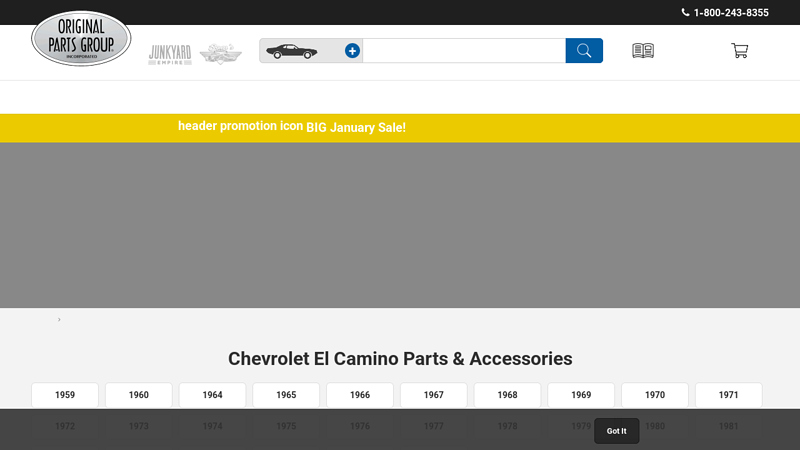Click the gray hero banner image
The image size is (800, 450).
tap(400, 225)
